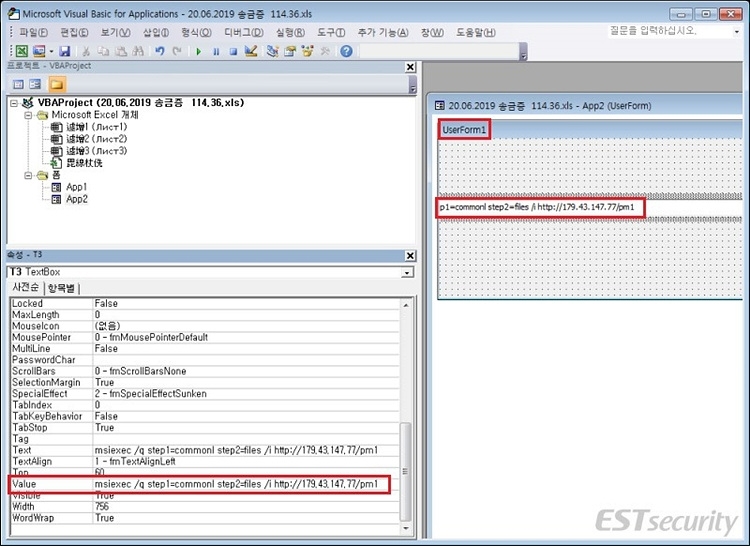Screen dimensions: 750x546
Task: Click the Paste toolbar icon
Action: (x=121, y=51)
